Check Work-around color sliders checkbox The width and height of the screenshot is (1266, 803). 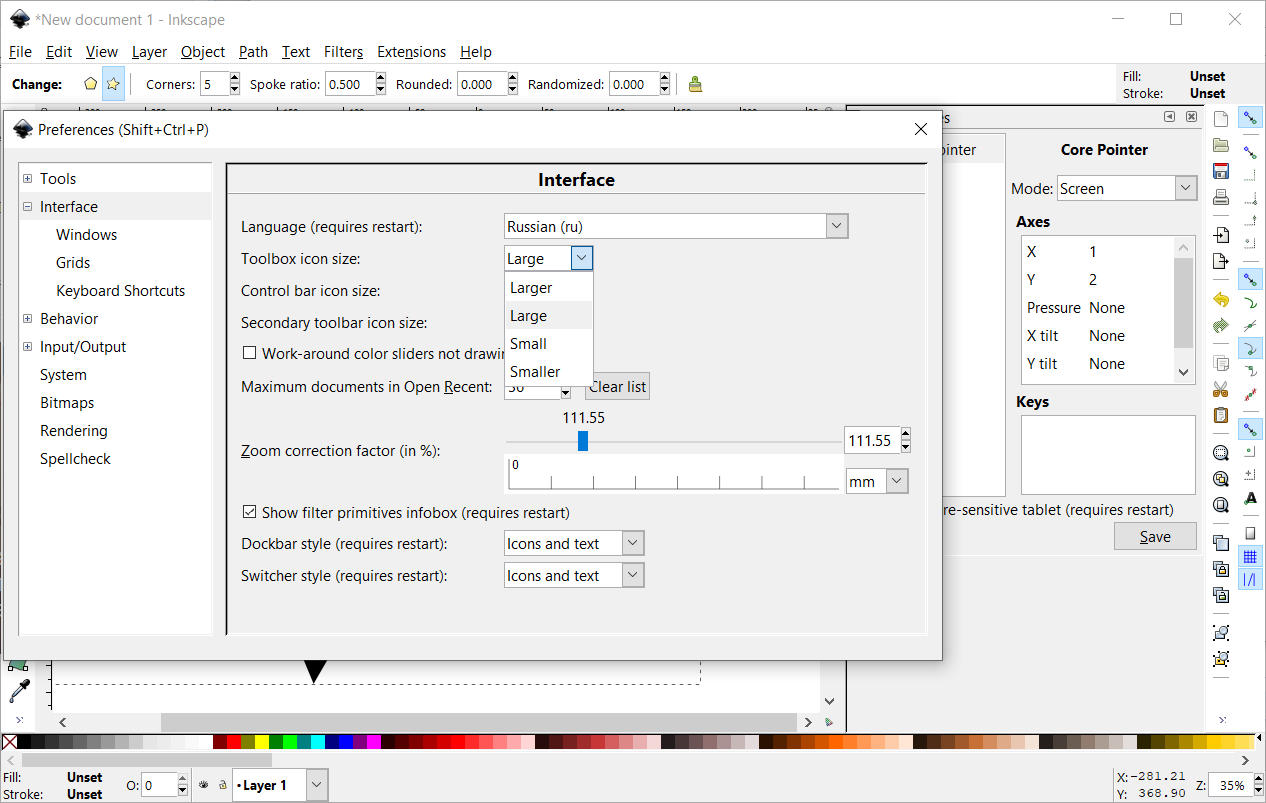(250, 353)
